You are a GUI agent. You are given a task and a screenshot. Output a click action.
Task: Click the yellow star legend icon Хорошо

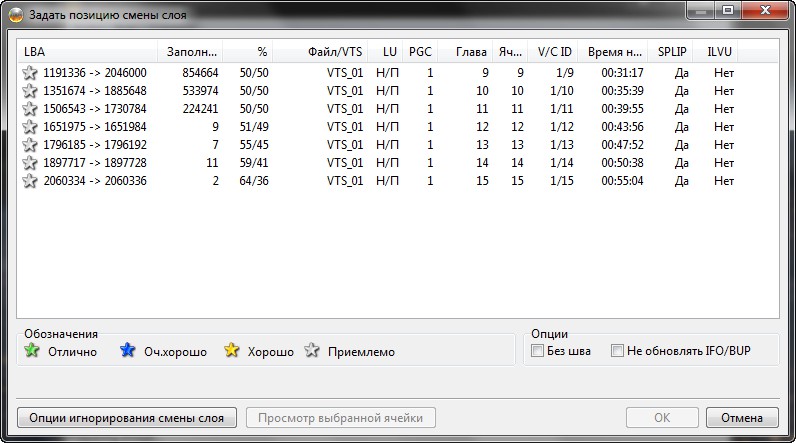pos(231,350)
